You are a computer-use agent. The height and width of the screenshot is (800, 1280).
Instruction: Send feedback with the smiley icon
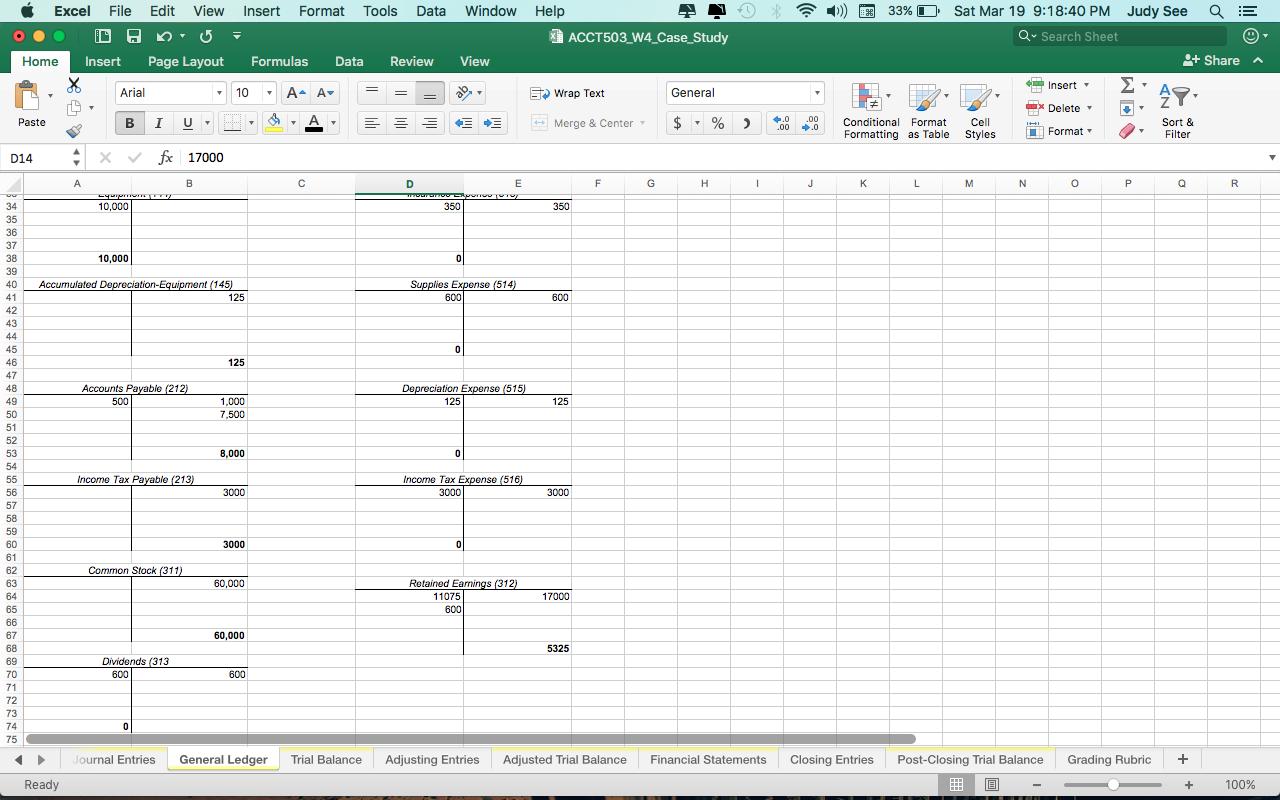(1249, 36)
